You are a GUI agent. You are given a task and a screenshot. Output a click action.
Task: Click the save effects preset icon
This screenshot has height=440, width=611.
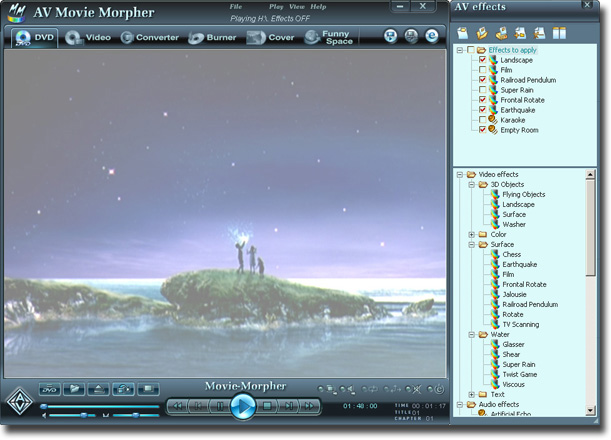point(501,33)
